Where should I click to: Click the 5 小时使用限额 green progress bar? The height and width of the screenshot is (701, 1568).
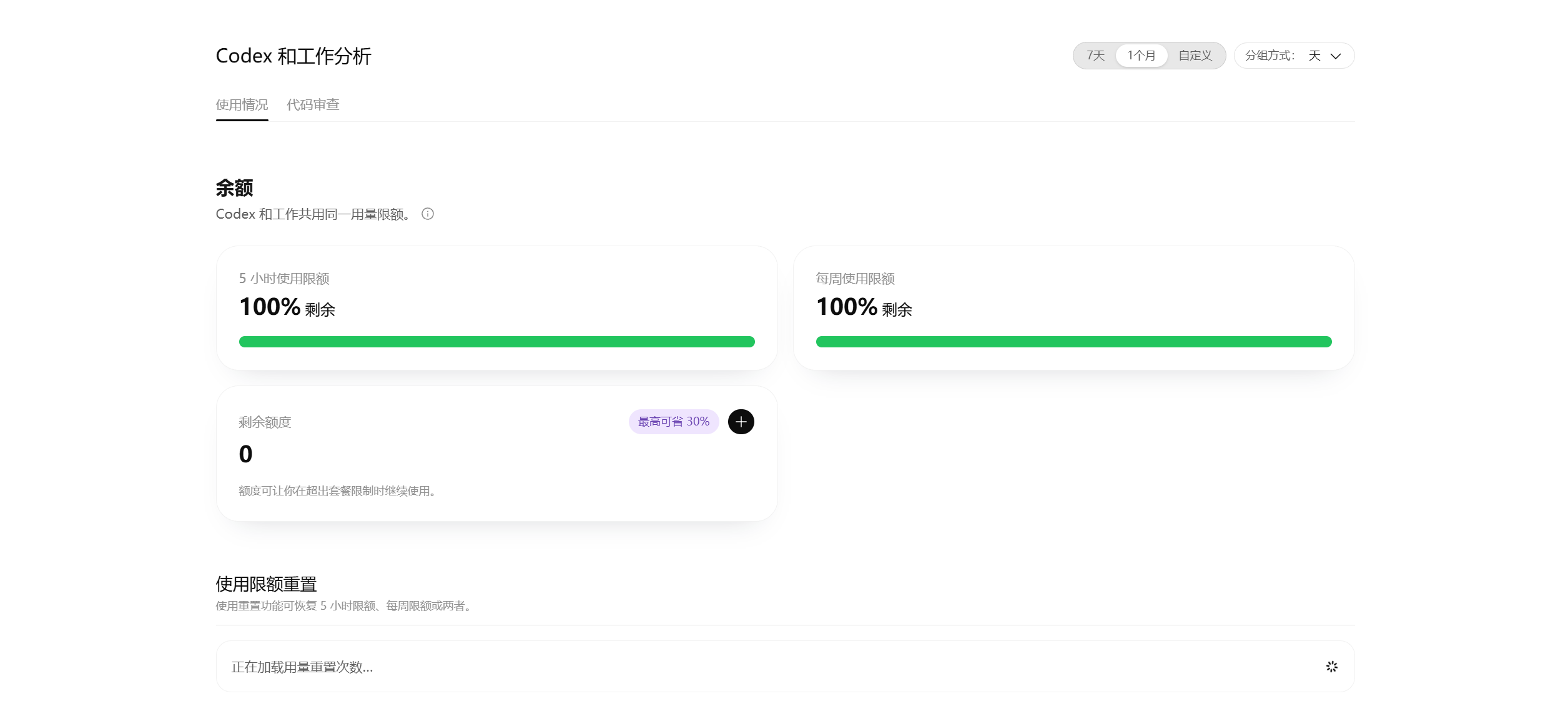click(497, 342)
